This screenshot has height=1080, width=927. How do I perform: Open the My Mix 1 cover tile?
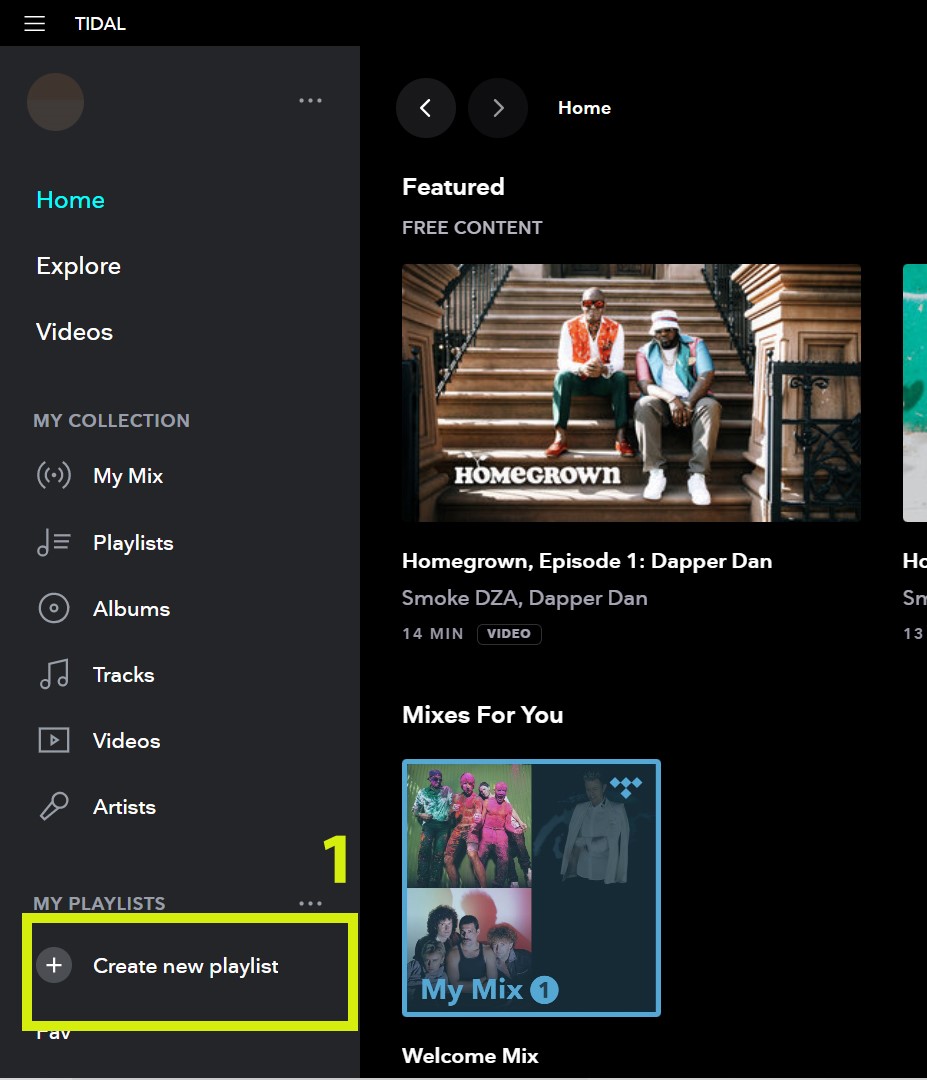click(x=531, y=888)
